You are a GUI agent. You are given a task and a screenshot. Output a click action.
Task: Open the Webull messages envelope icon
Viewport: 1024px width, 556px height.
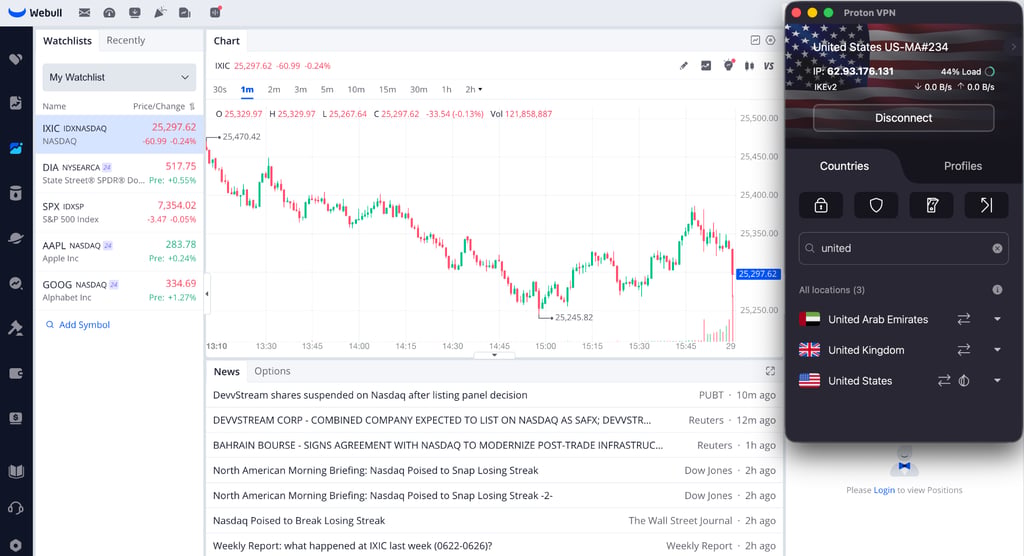[x=84, y=12]
